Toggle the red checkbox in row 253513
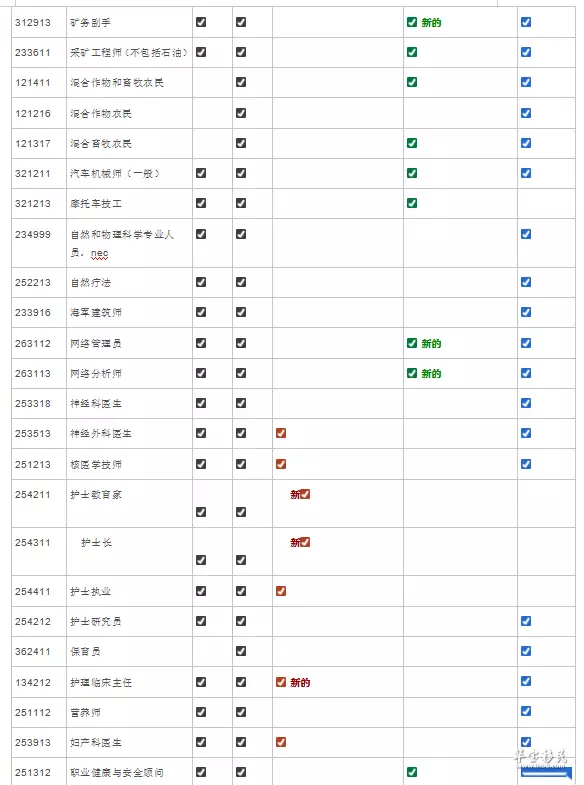Image resolution: width=584 pixels, height=785 pixels. pos(281,433)
